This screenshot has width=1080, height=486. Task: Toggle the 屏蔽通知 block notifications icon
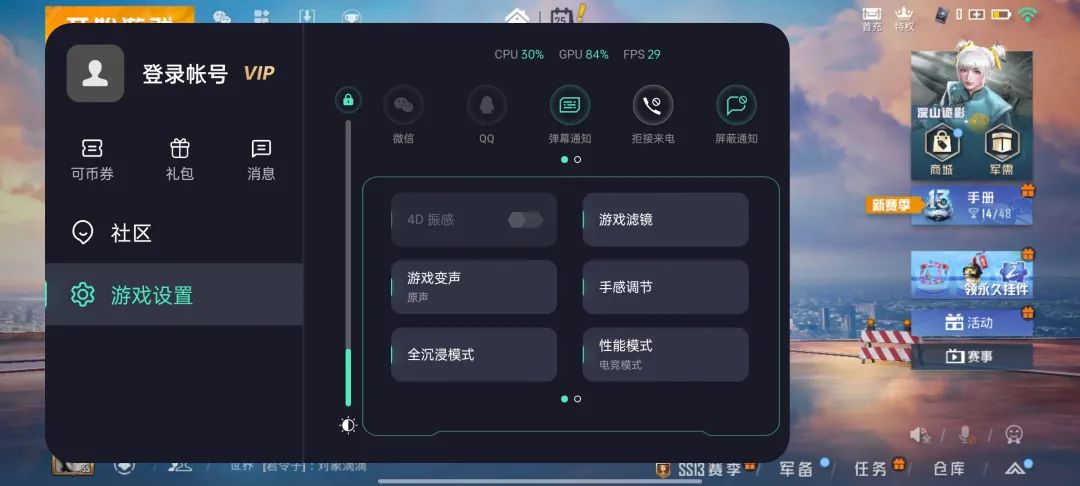pyautogui.click(x=736, y=105)
